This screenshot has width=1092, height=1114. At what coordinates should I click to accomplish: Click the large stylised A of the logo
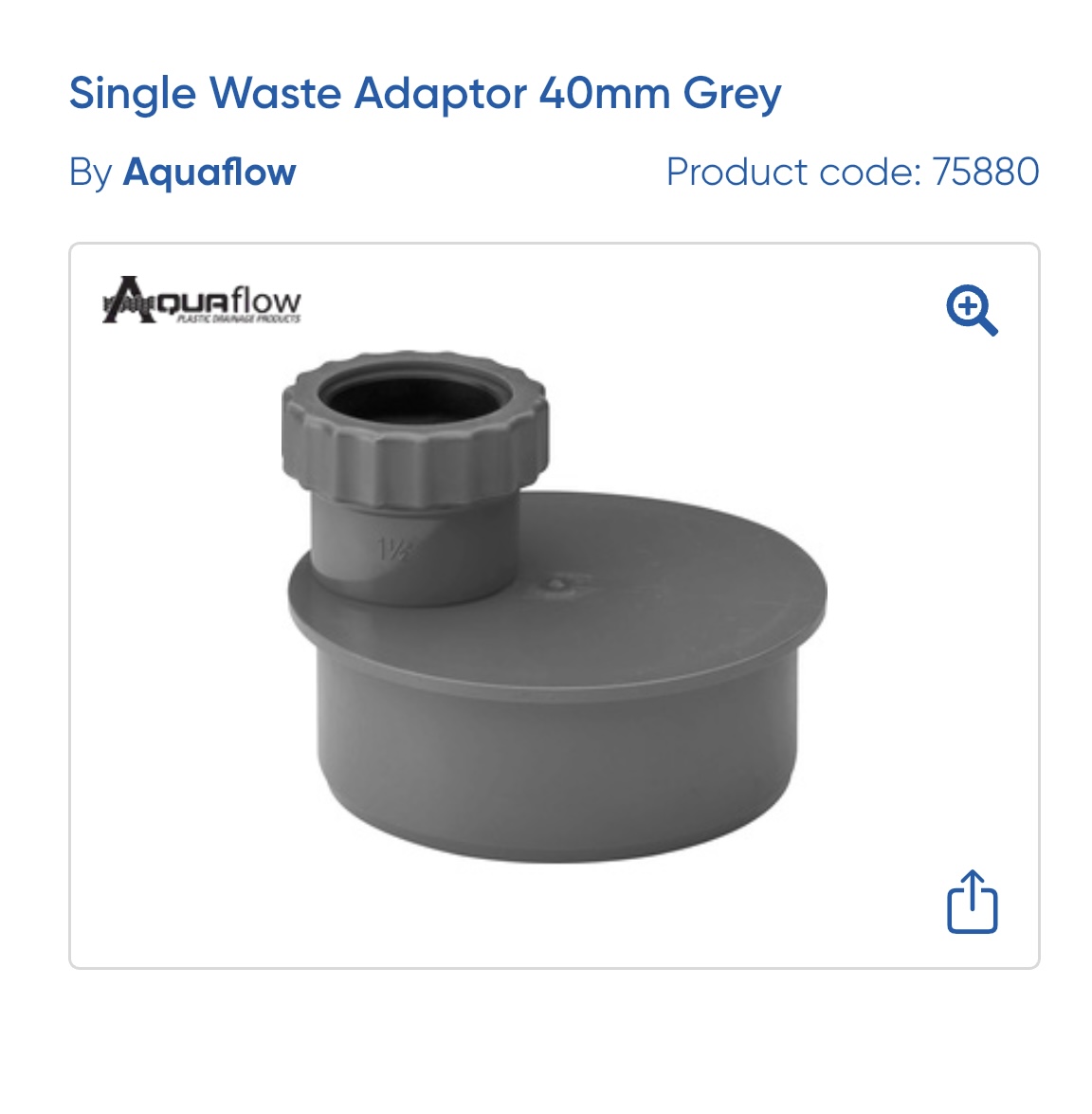[x=129, y=300]
